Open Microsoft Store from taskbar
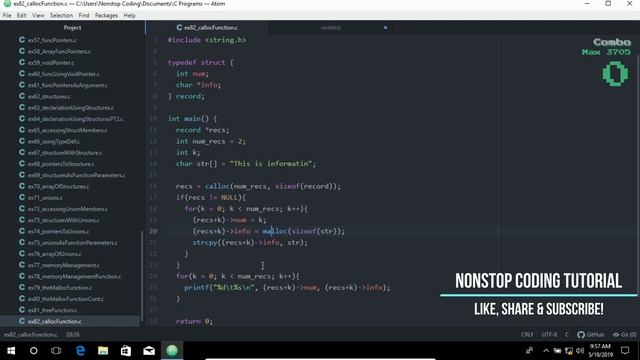This screenshot has height=360, width=640. 126,351
